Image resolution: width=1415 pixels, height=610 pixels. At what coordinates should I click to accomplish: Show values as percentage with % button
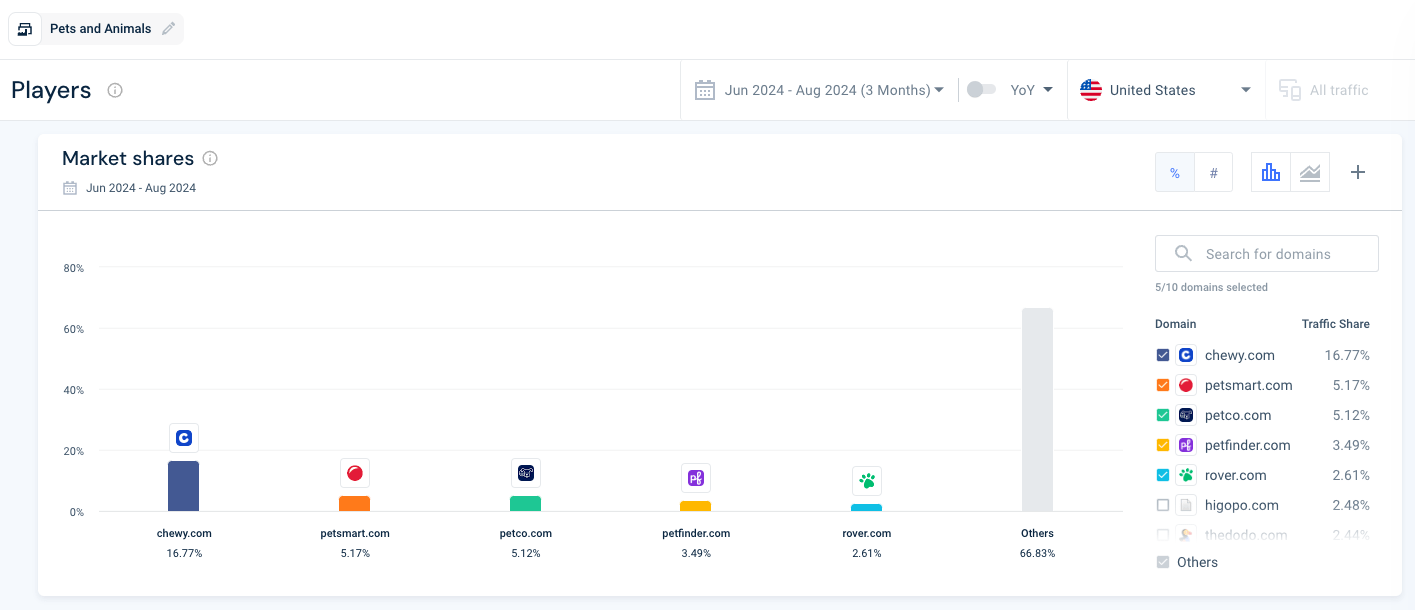coord(1175,172)
